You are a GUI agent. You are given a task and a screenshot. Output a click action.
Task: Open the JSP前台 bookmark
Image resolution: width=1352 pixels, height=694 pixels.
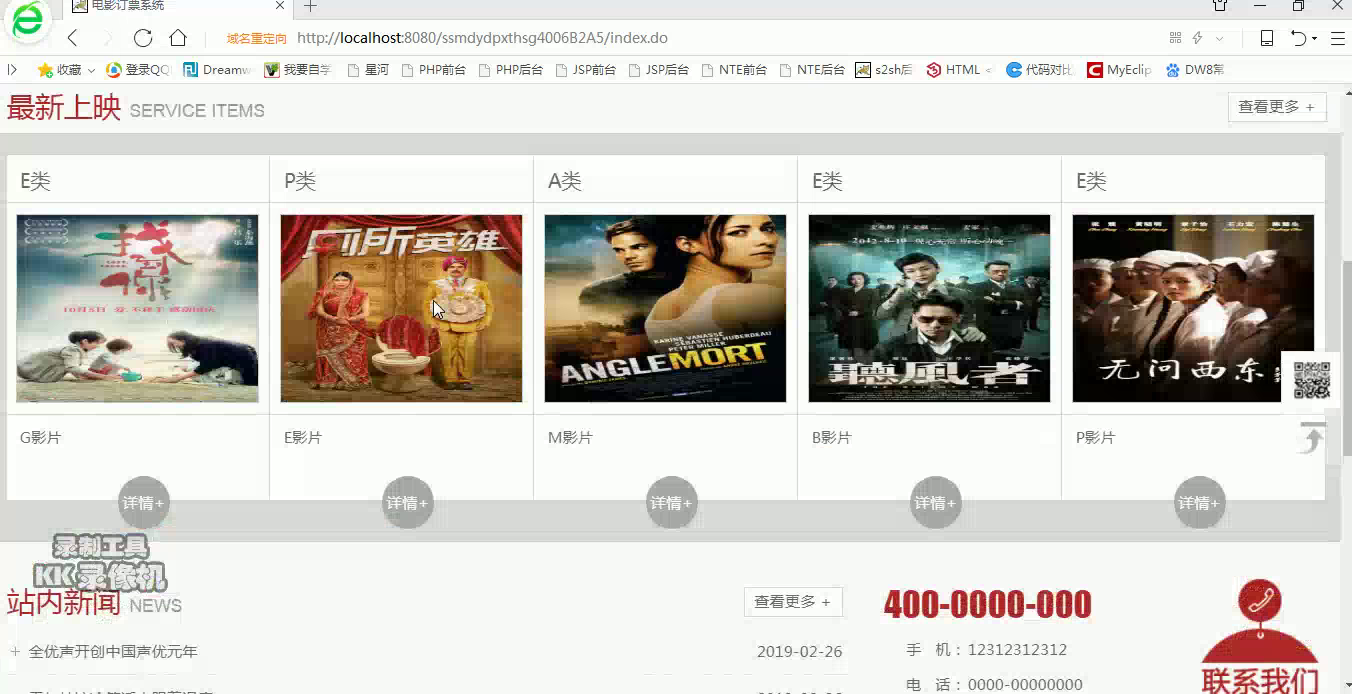click(x=586, y=70)
